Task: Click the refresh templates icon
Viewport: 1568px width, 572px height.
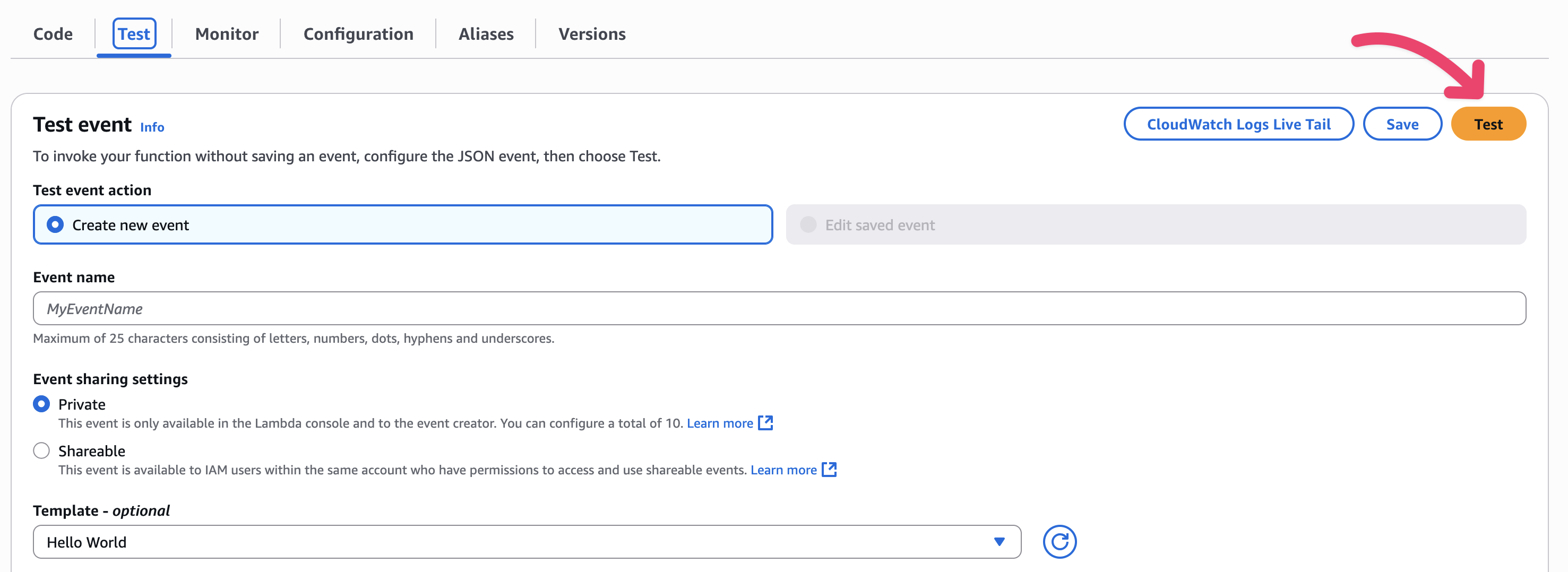Action: pyautogui.click(x=1059, y=542)
